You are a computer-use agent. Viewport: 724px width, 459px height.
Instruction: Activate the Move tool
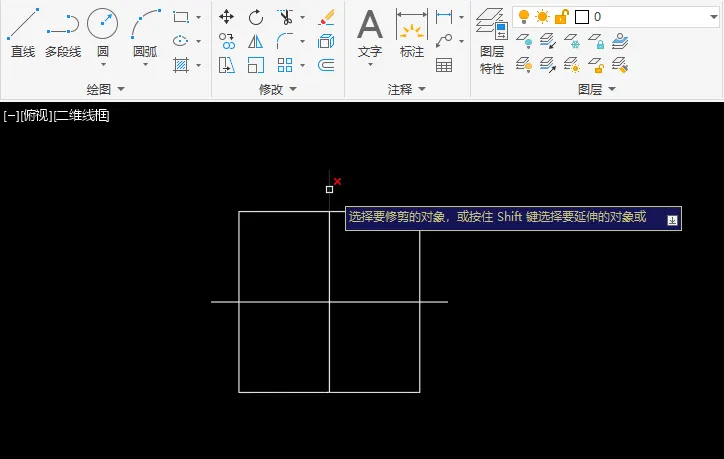(x=226, y=17)
